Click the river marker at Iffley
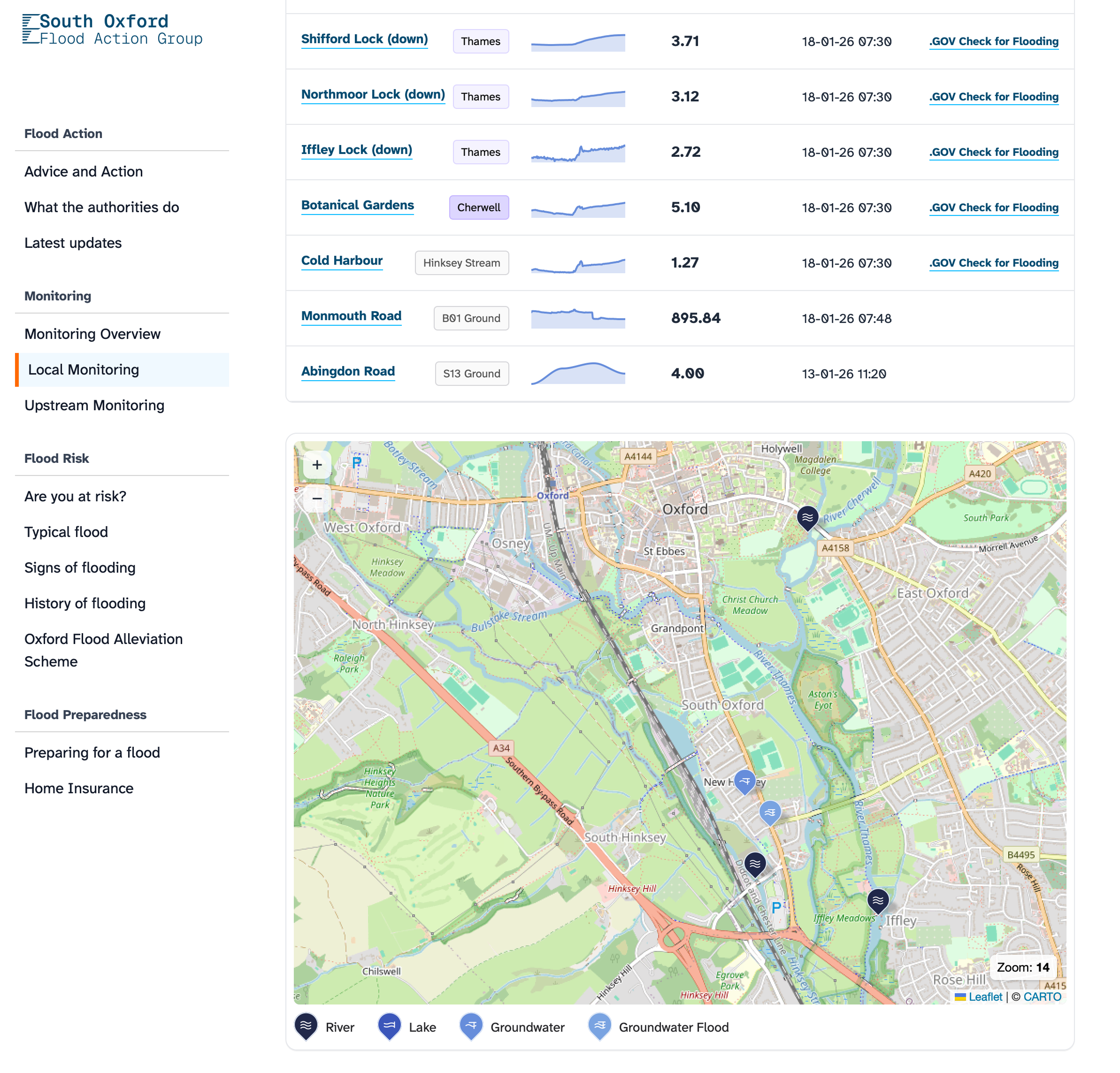 pos(878,900)
